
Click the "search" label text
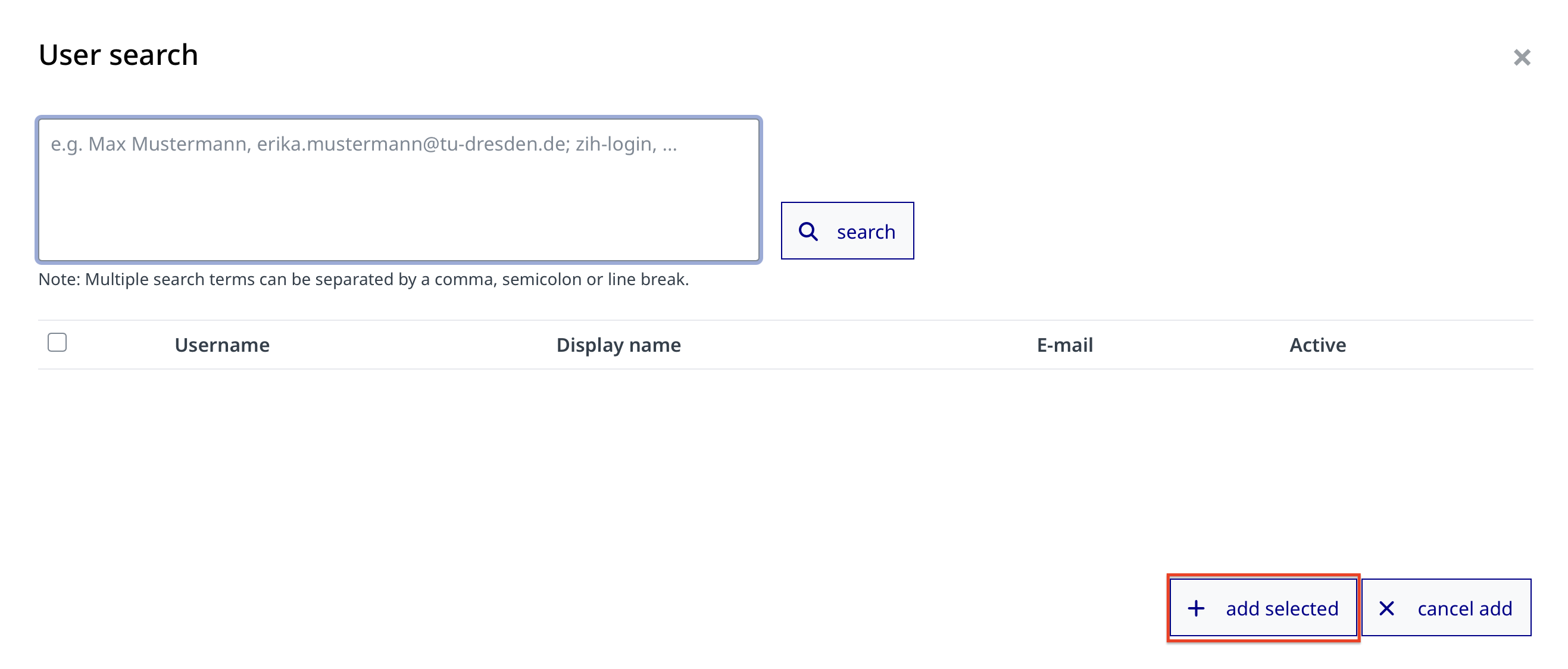click(x=866, y=232)
